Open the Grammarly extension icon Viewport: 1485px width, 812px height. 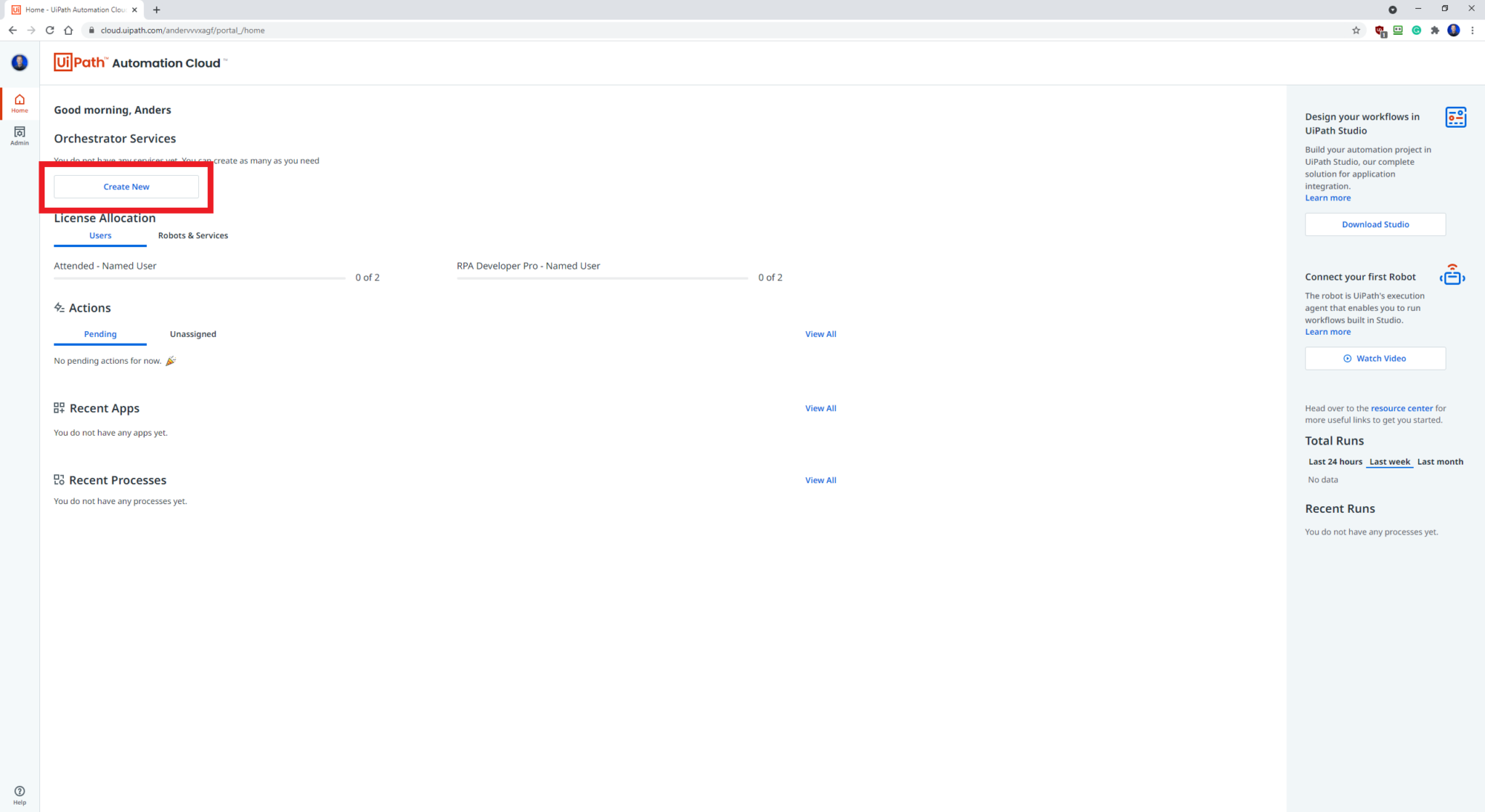(x=1417, y=30)
